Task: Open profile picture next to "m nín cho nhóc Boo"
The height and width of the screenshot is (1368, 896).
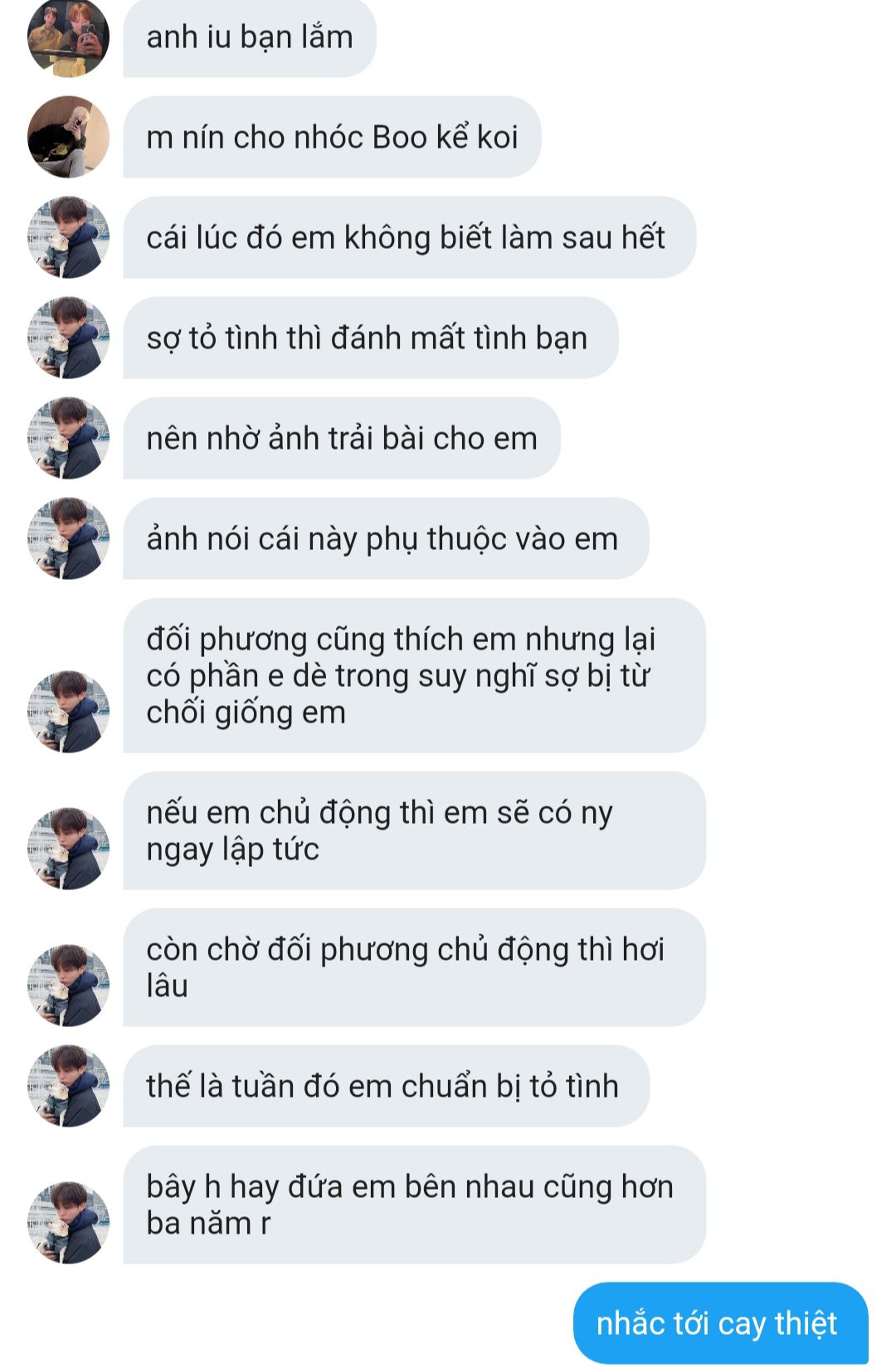Action: pyautogui.click(x=69, y=137)
